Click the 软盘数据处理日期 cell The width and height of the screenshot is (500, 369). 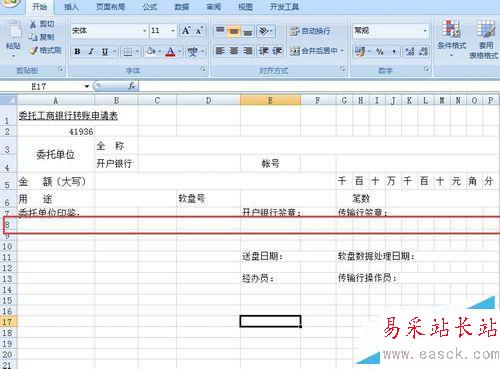click(376, 256)
